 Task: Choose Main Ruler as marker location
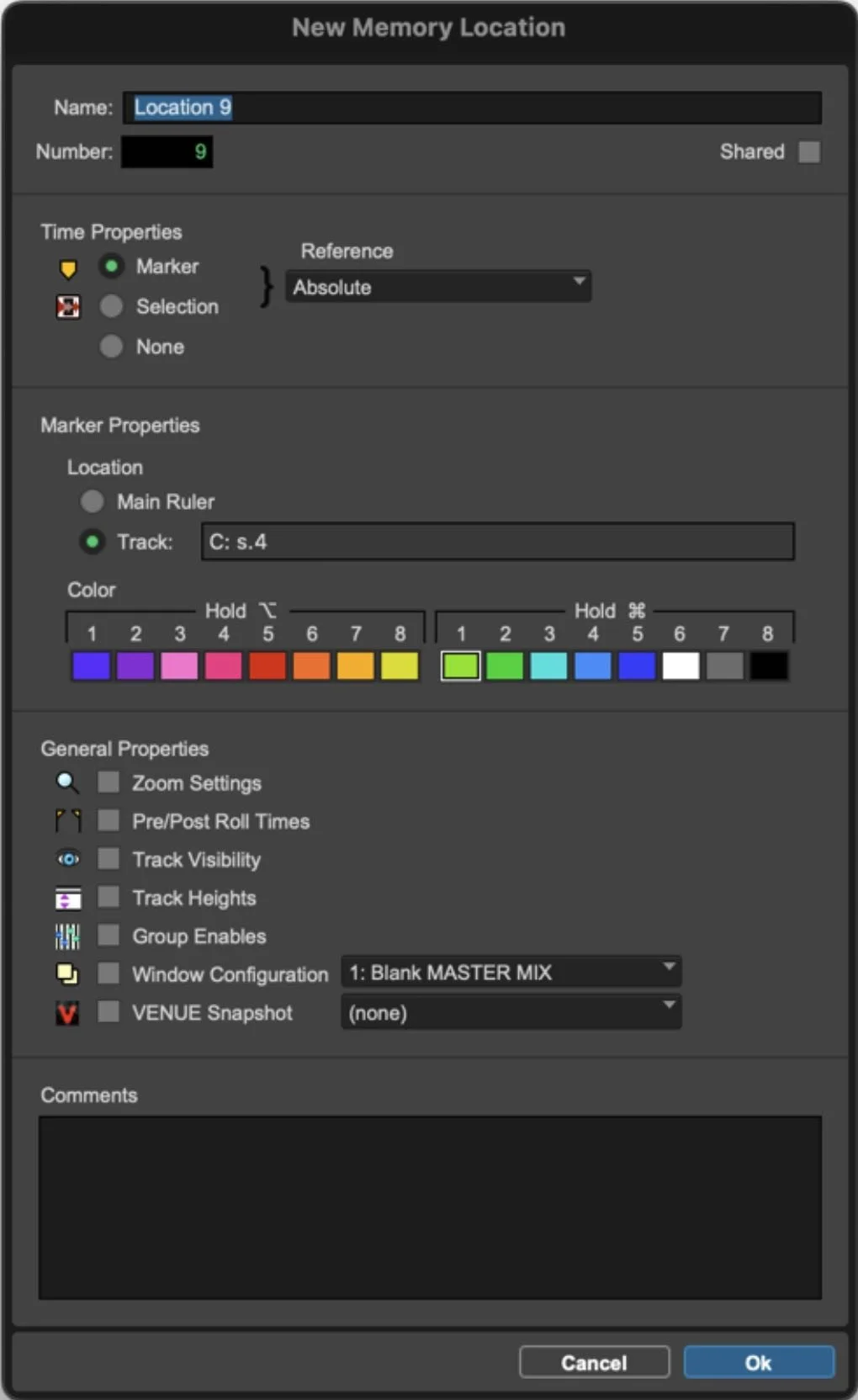click(93, 502)
